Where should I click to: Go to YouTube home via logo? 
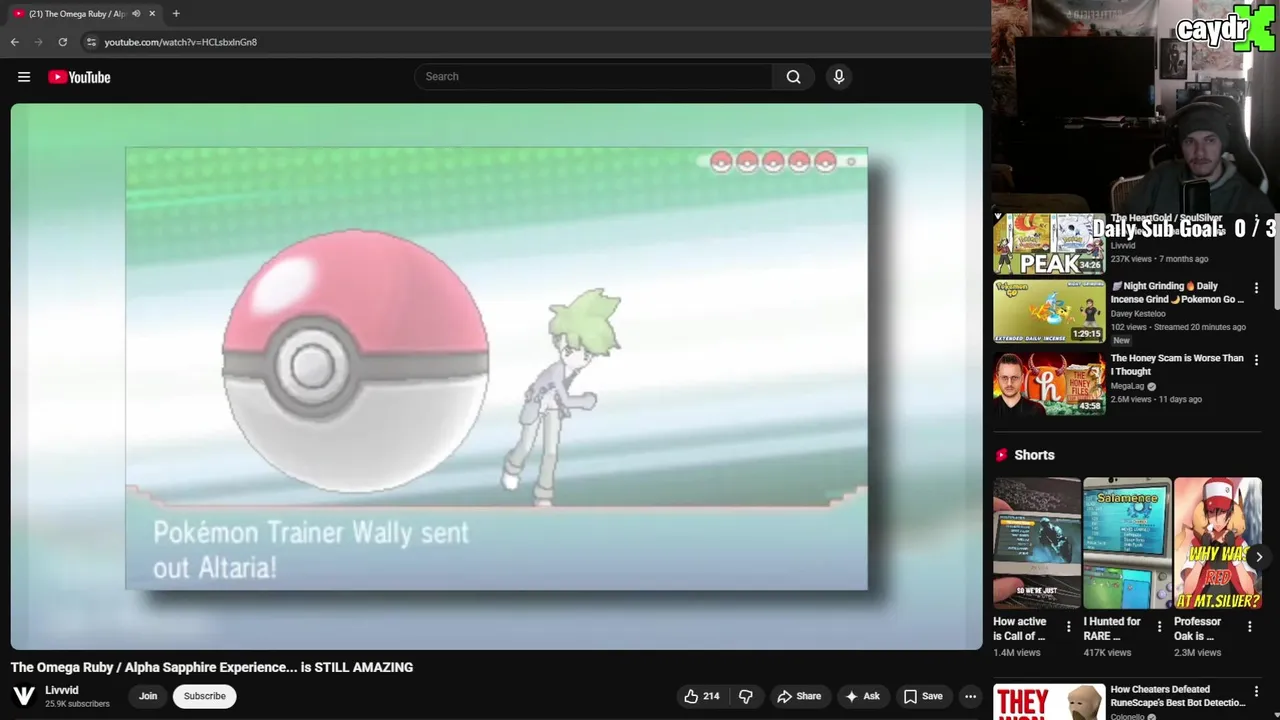(79, 77)
